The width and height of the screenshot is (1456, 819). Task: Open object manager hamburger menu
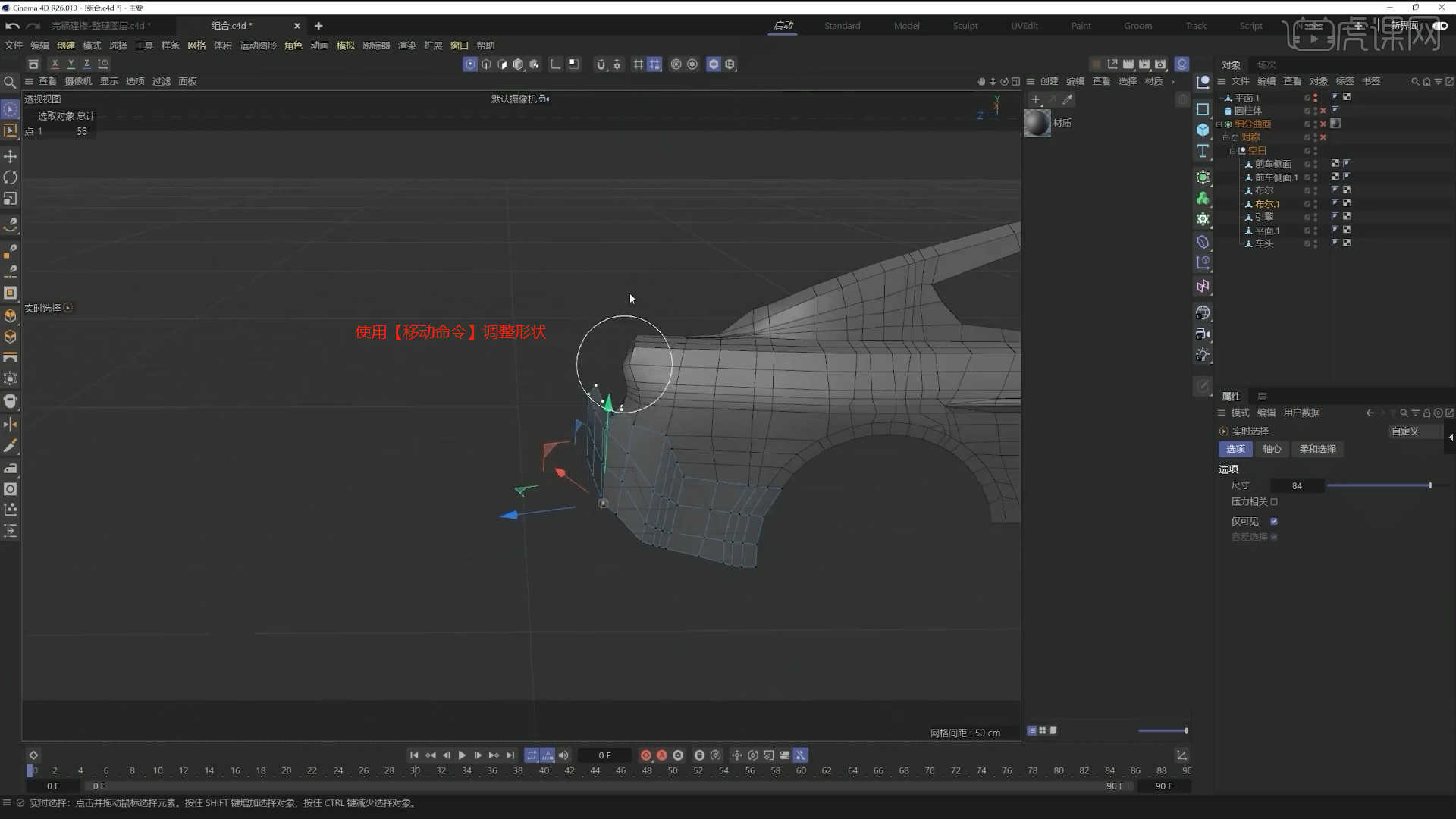tap(1222, 82)
